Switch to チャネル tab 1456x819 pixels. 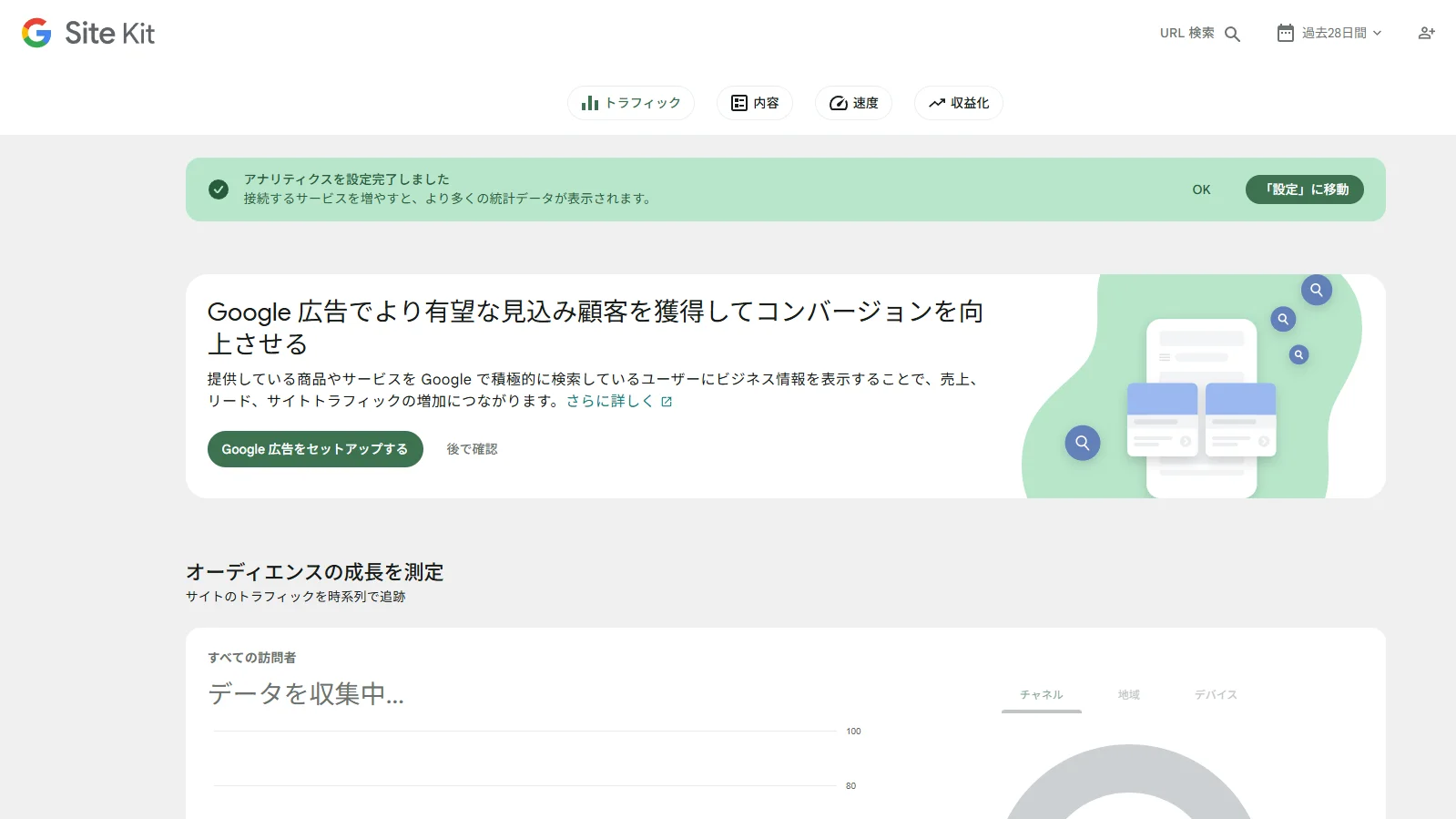(x=1042, y=695)
